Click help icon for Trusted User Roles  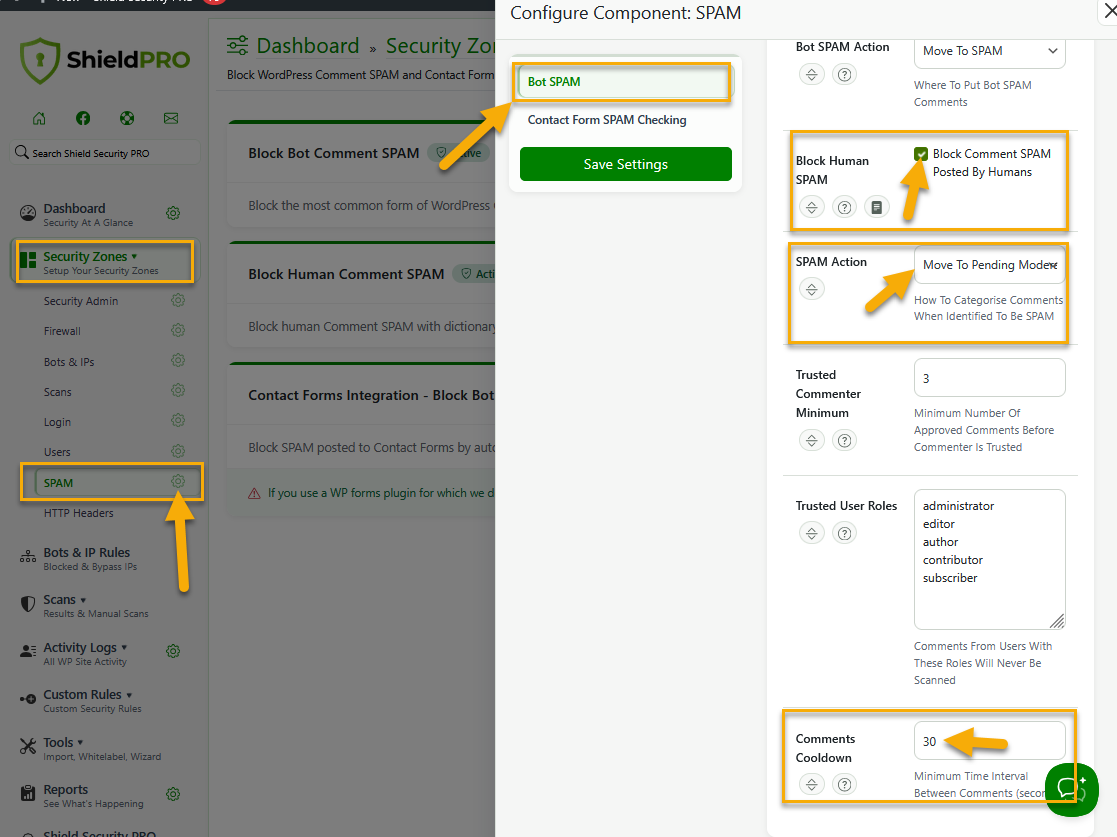(844, 533)
